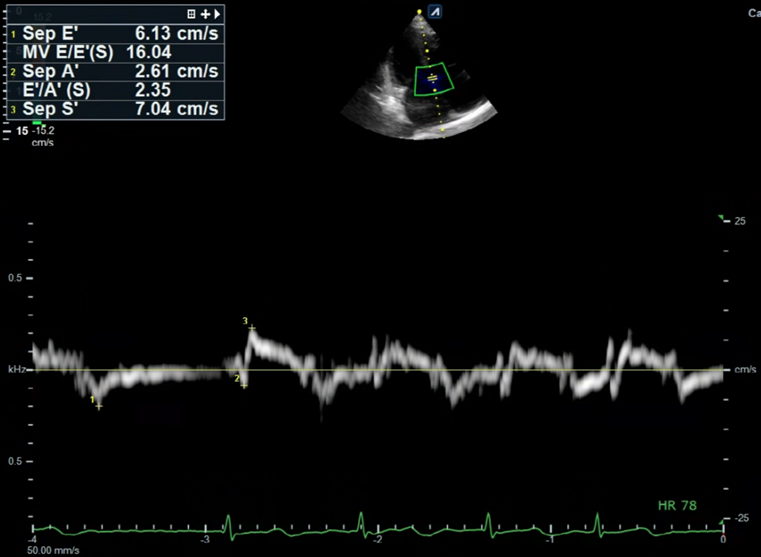
Task: Click the 25 velocity scale label
Action: pos(740,221)
